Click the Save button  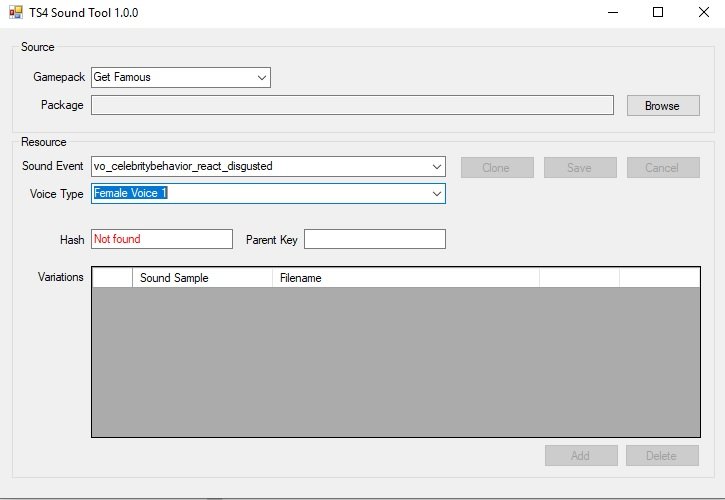pyautogui.click(x=580, y=167)
